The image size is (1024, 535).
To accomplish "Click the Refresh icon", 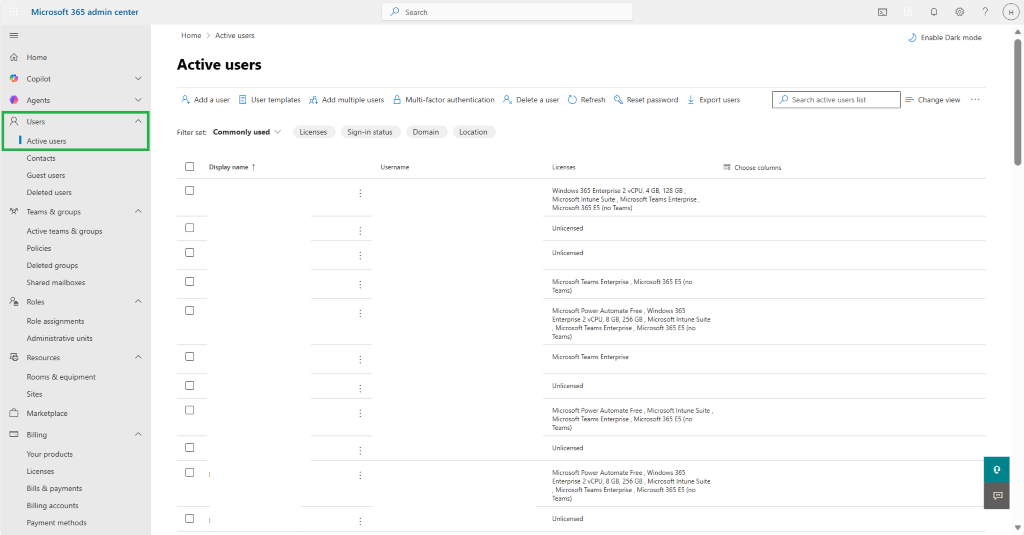I will [572, 99].
